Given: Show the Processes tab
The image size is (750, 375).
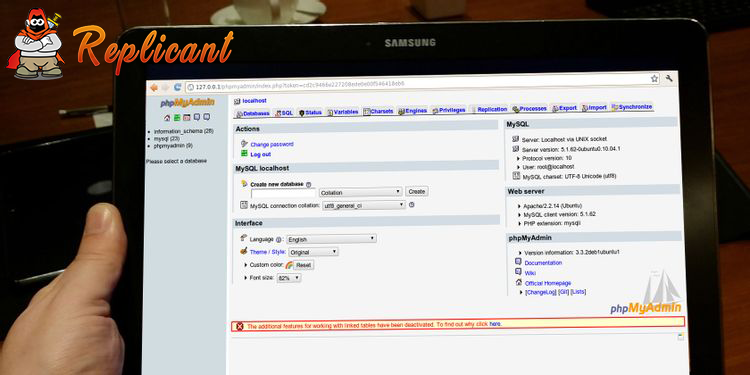Looking at the screenshot, I should [529, 109].
